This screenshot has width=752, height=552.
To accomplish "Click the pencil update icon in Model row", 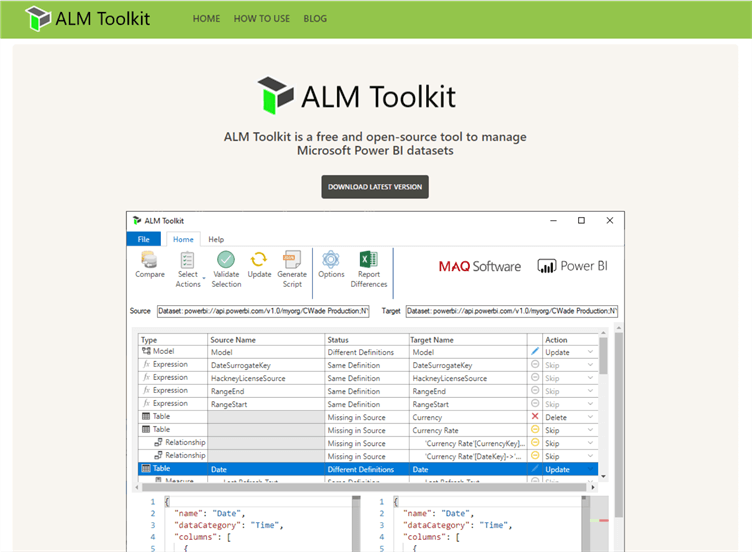I will 535,352.
